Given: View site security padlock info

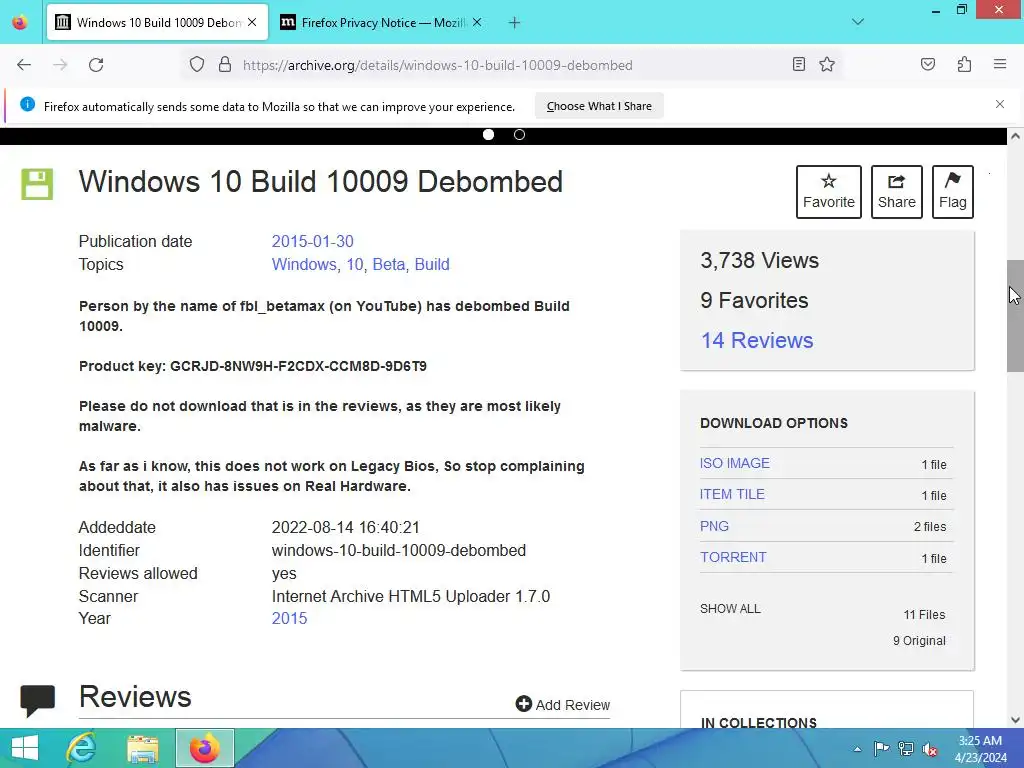Looking at the screenshot, I should tap(225, 65).
